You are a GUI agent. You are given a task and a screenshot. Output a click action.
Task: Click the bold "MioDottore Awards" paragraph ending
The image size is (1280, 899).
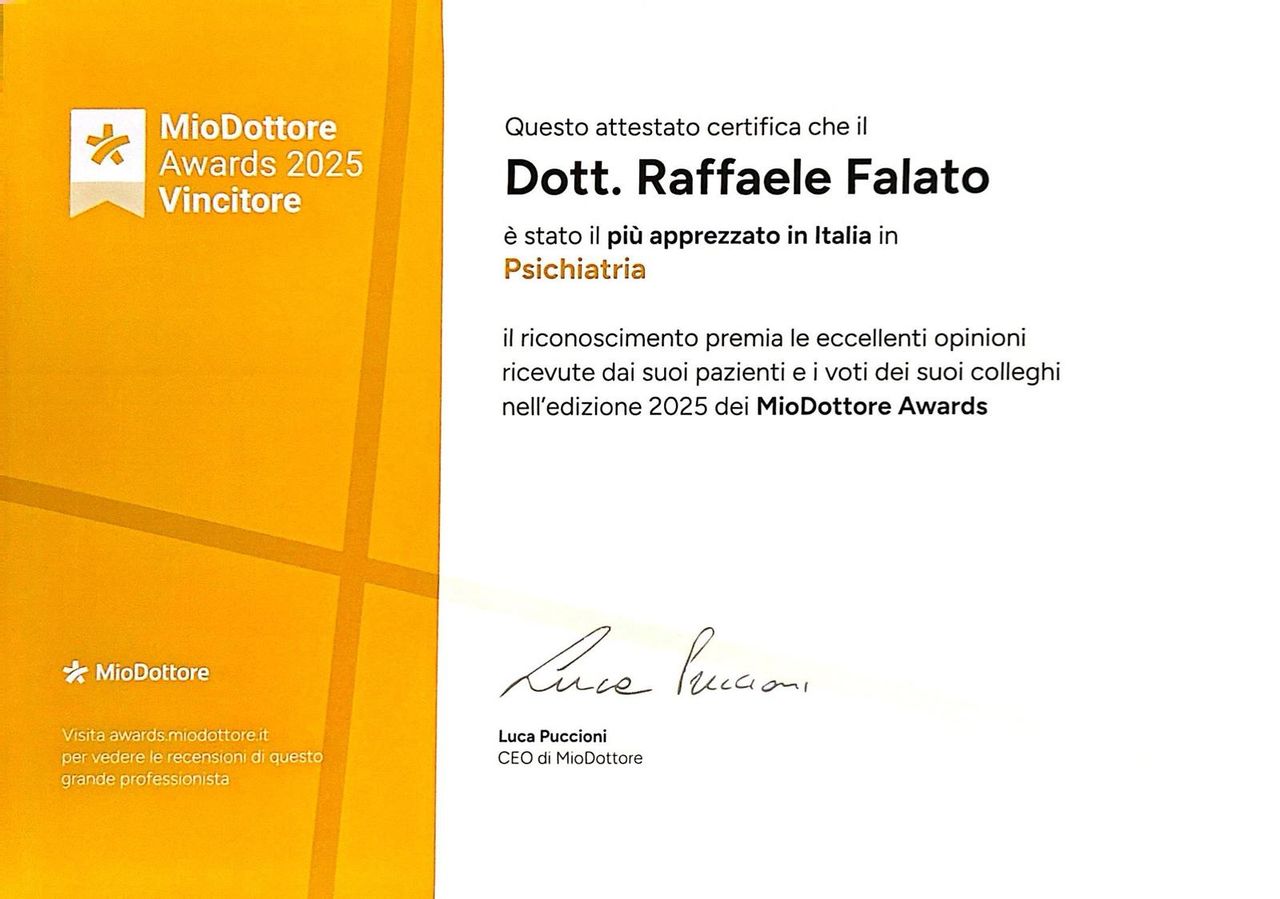coord(871,407)
